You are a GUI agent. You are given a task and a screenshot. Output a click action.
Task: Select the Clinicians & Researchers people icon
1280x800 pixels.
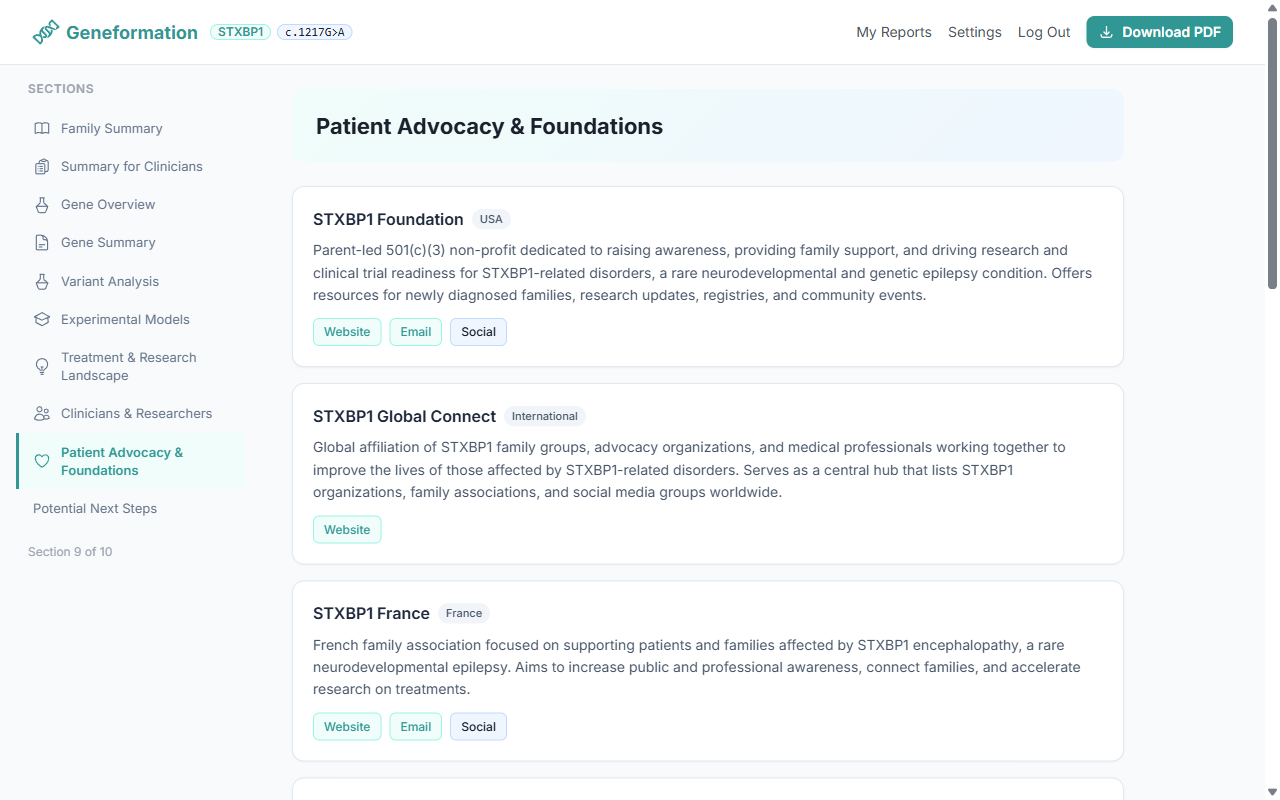41,413
